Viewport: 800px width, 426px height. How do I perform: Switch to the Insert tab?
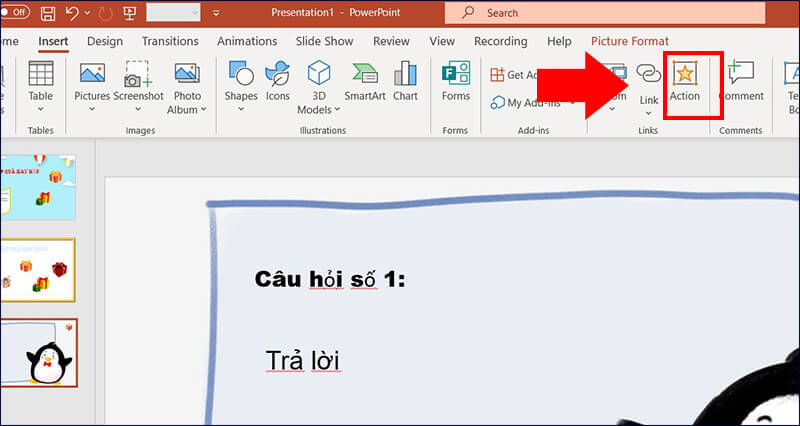pyautogui.click(x=53, y=41)
